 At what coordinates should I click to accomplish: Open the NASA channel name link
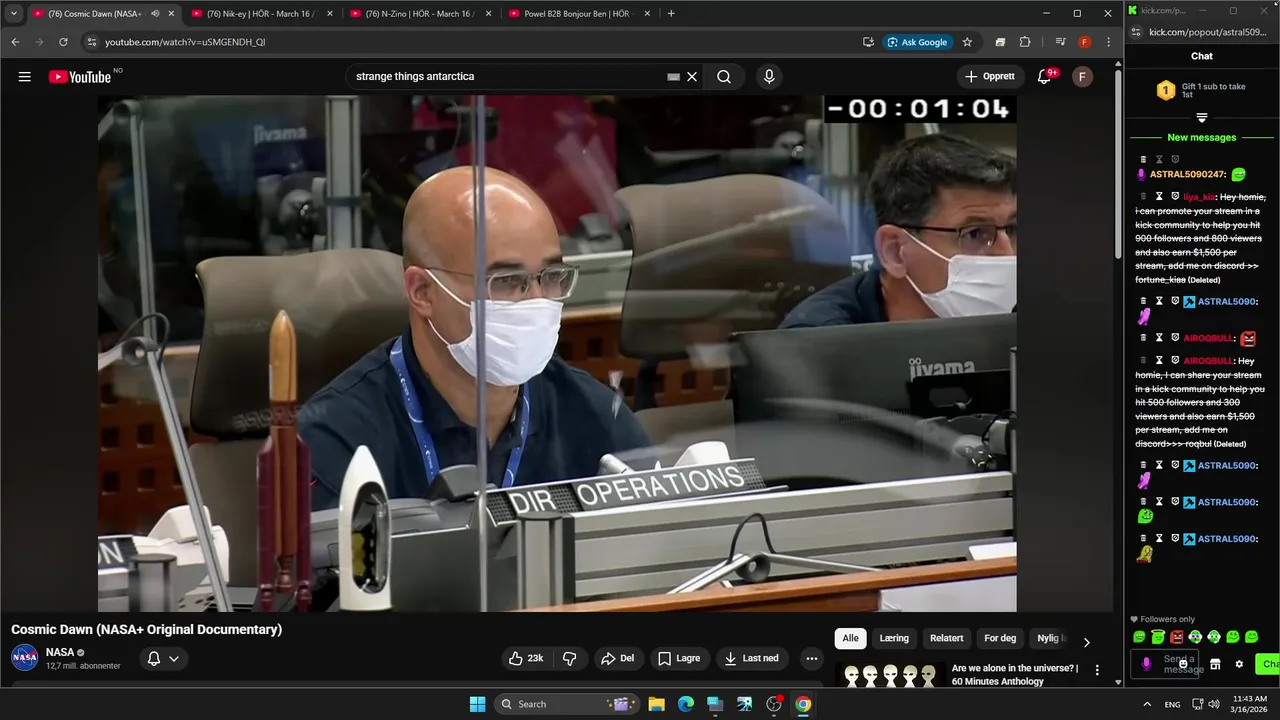coord(60,652)
